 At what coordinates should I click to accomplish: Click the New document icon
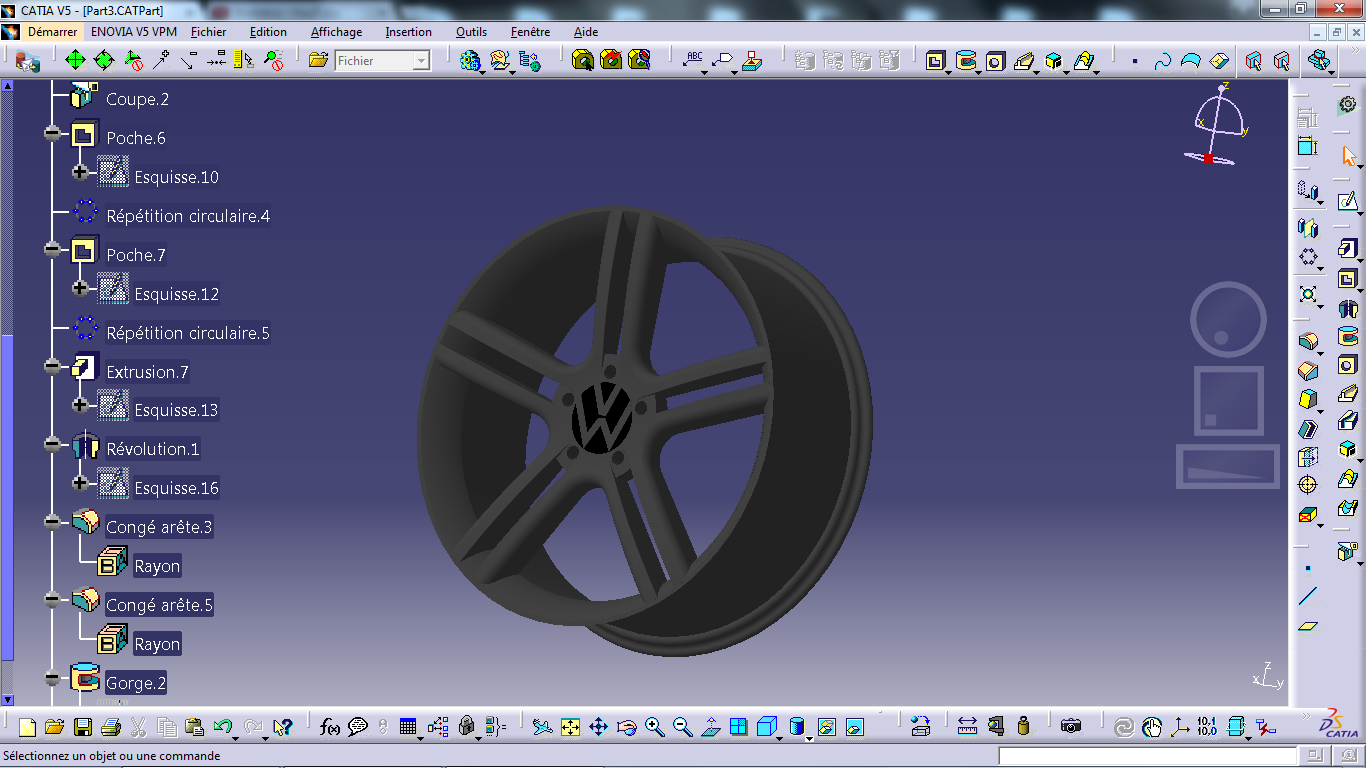click(x=27, y=727)
